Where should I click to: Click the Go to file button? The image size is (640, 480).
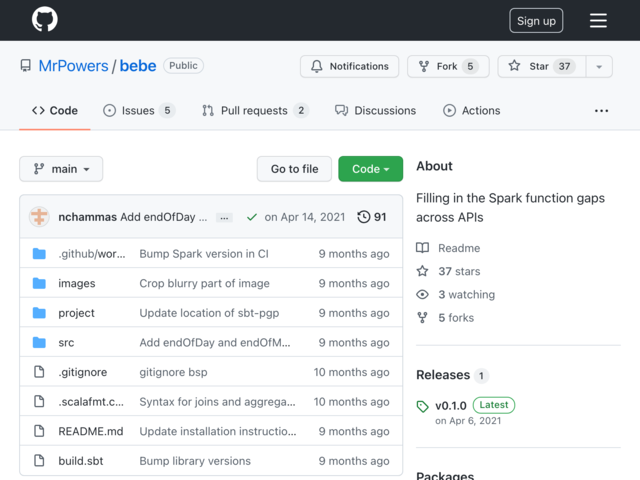tap(294, 169)
